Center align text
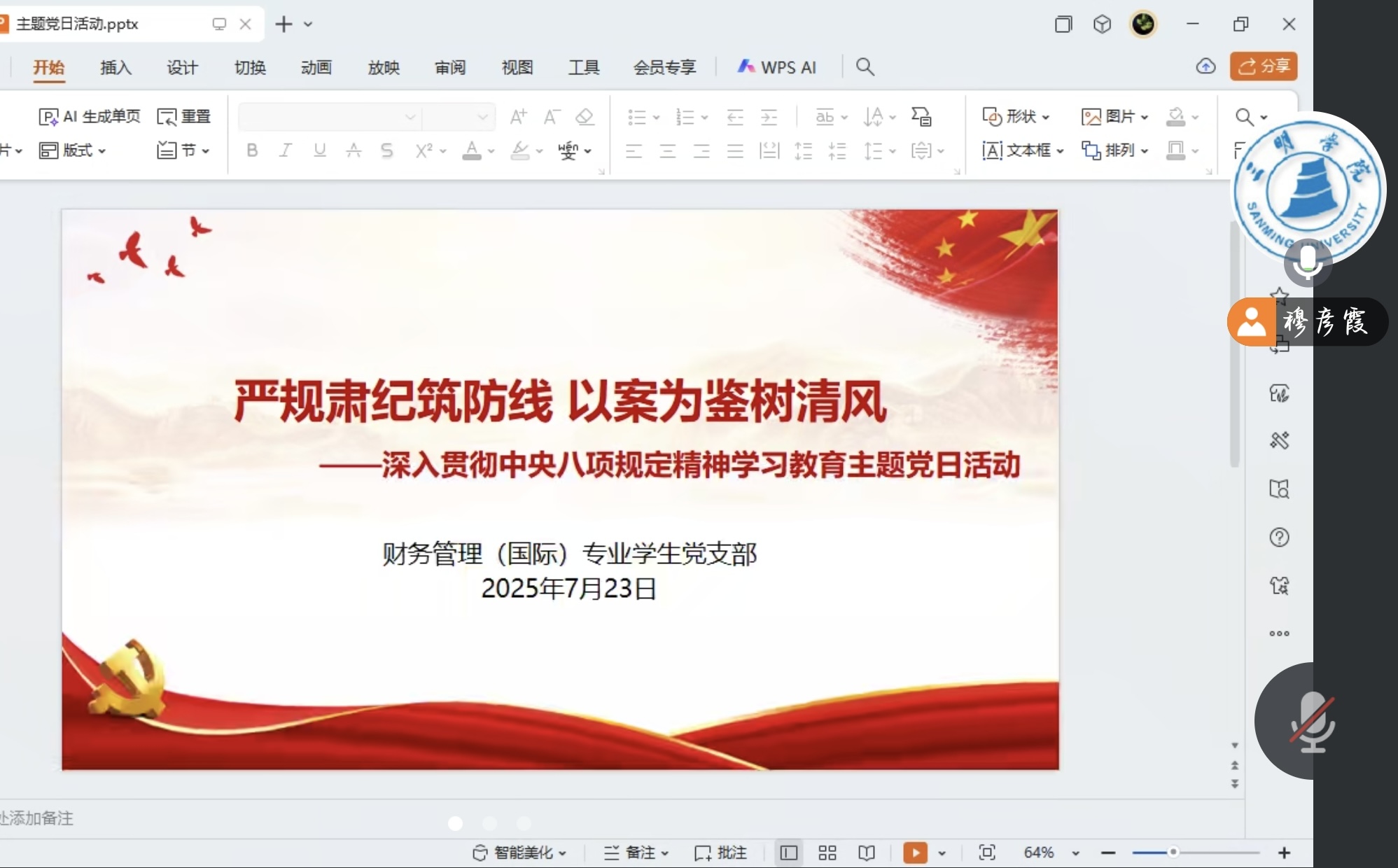The image size is (1398, 868). click(668, 150)
